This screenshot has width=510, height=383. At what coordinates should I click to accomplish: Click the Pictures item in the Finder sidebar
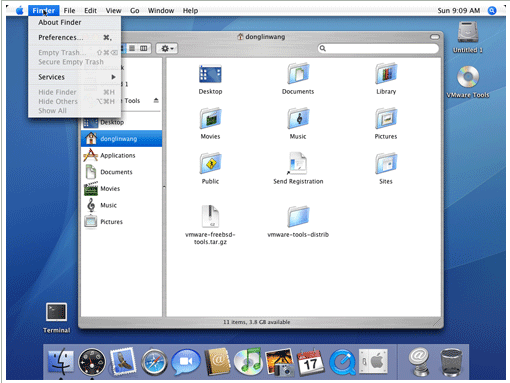tap(121, 222)
